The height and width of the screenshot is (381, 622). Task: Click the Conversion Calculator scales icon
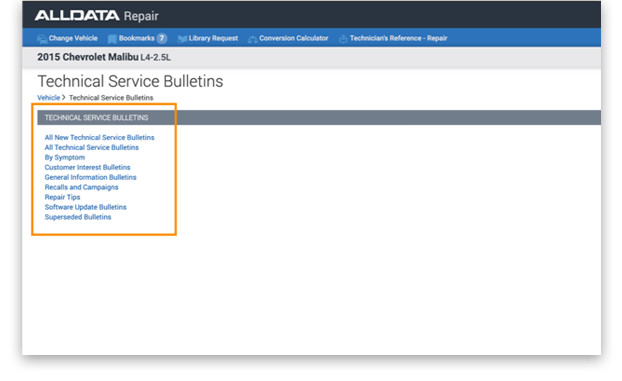click(252, 39)
